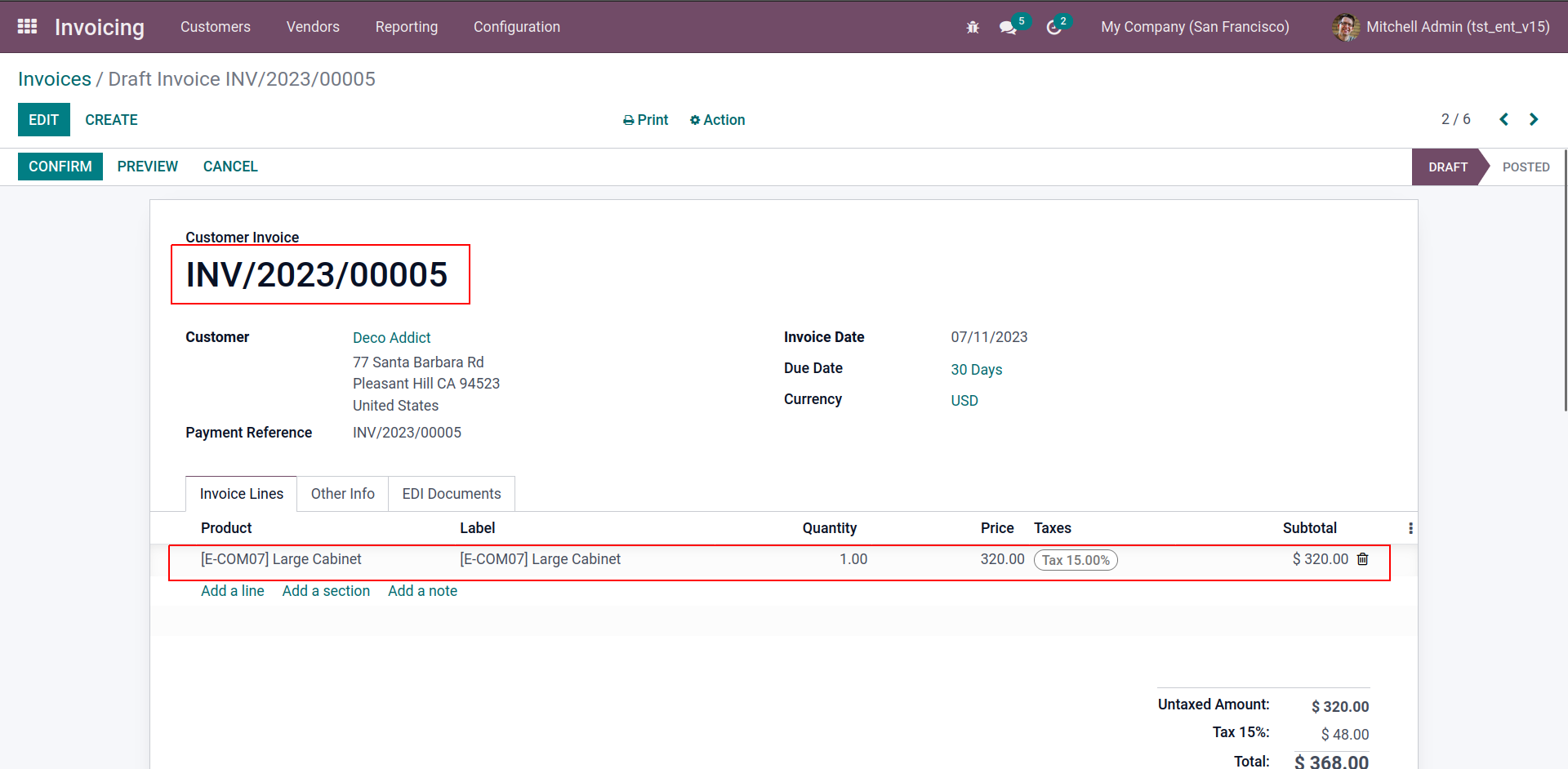Click the Invoicing app title
This screenshot has height=769, width=1568.
pos(100,27)
